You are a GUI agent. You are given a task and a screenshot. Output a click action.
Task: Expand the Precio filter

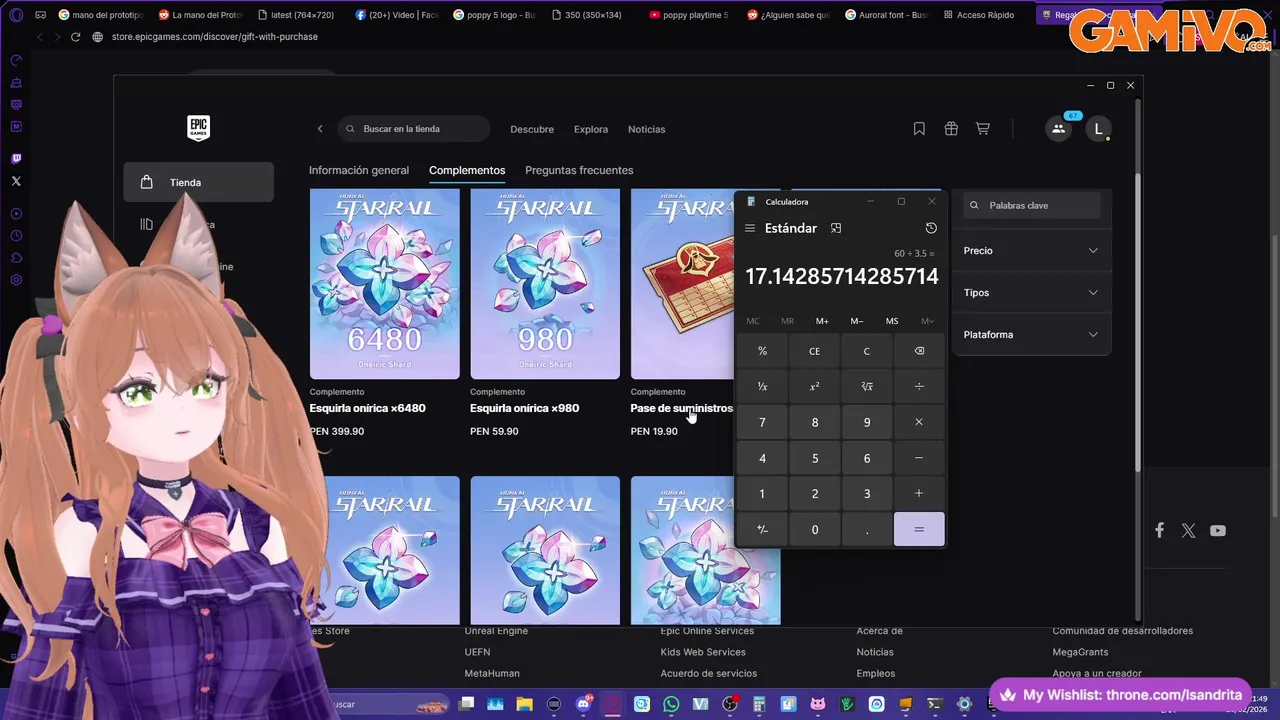tap(1031, 251)
